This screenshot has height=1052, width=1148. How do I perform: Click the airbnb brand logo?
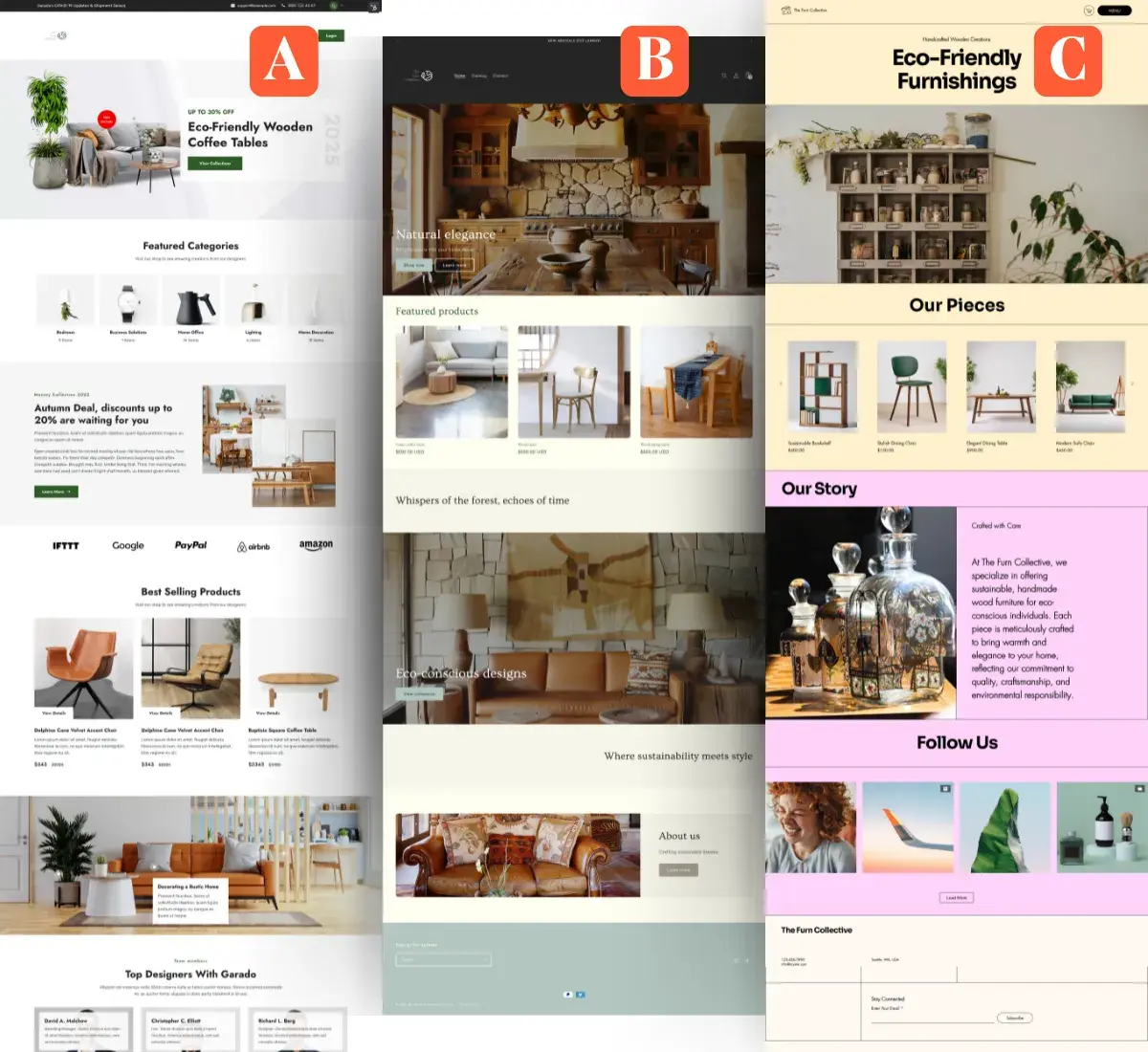coord(254,547)
